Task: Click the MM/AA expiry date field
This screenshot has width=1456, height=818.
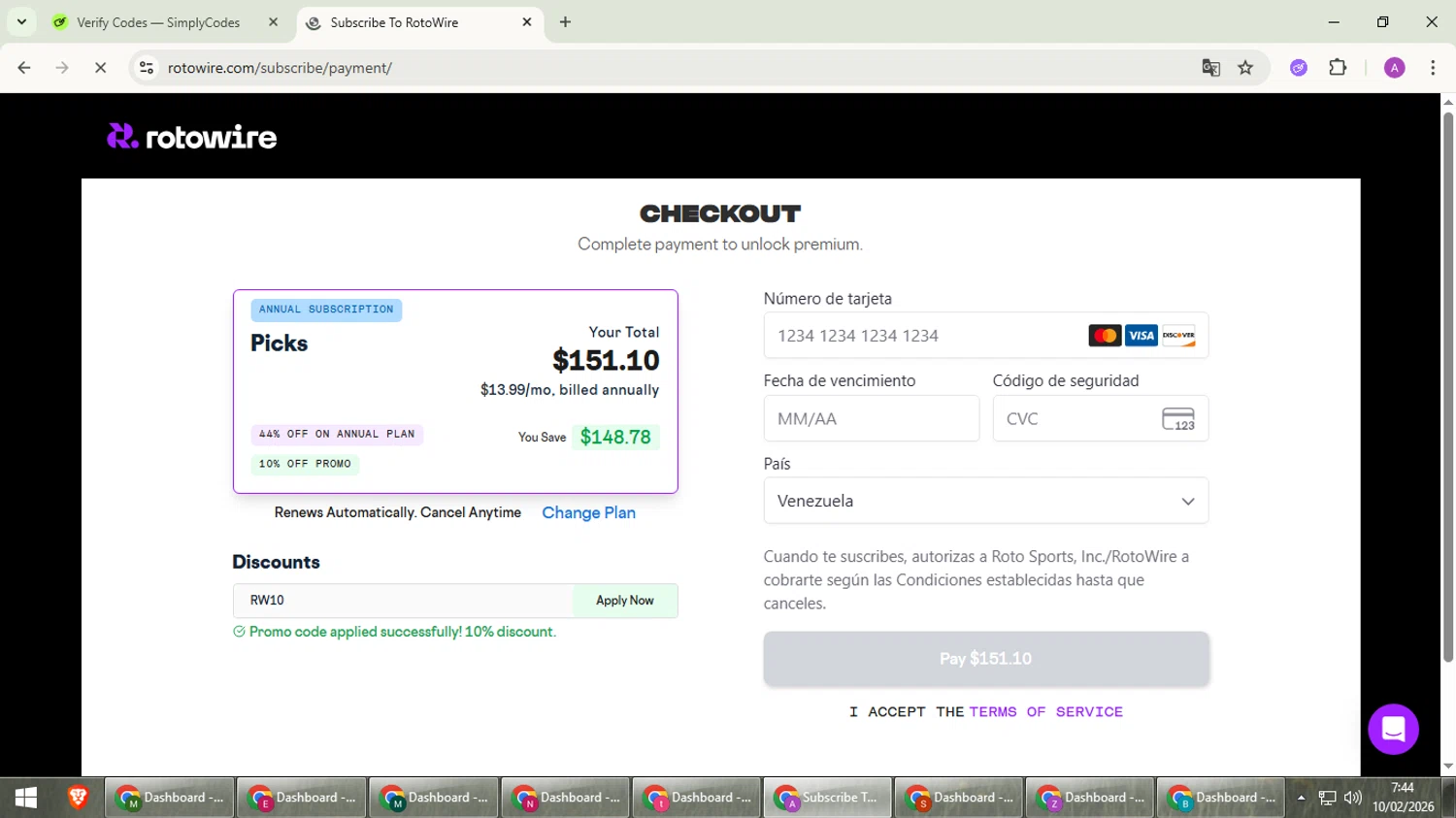Action: click(x=872, y=419)
